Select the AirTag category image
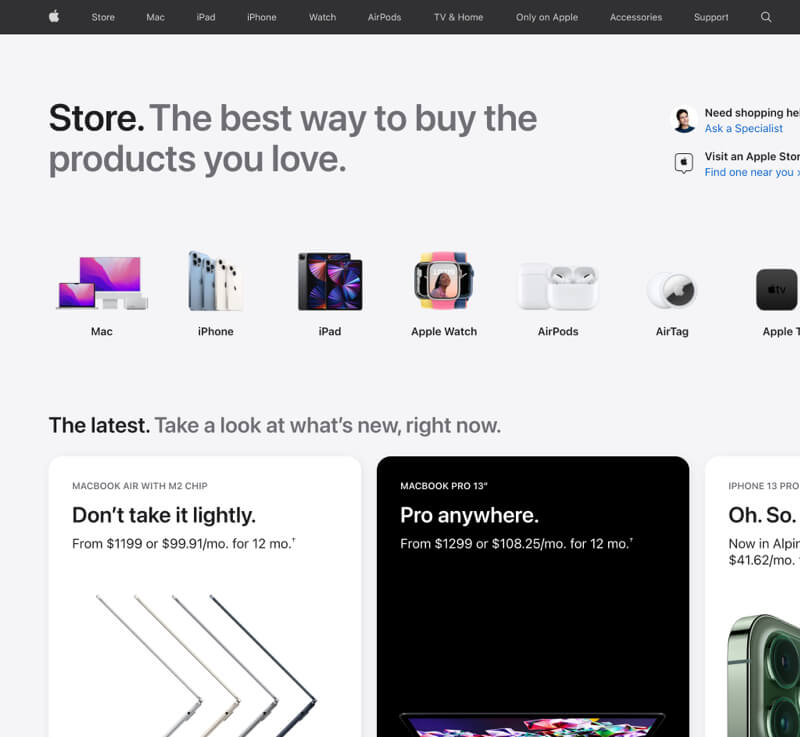Screen dimensions: 800x737 tap(671, 290)
